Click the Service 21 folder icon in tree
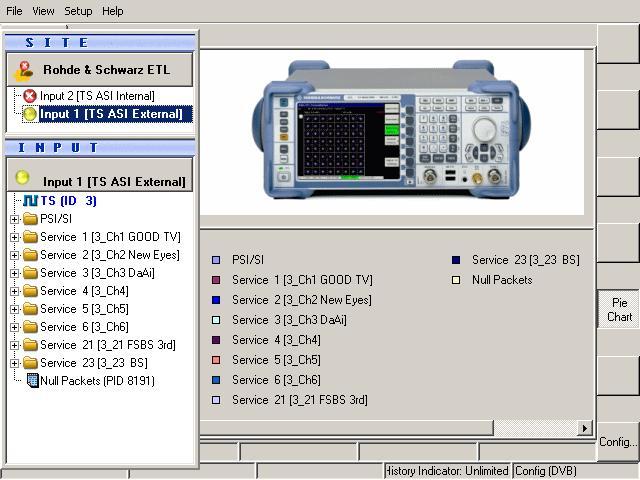The width and height of the screenshot is (640, 480). 29,345
